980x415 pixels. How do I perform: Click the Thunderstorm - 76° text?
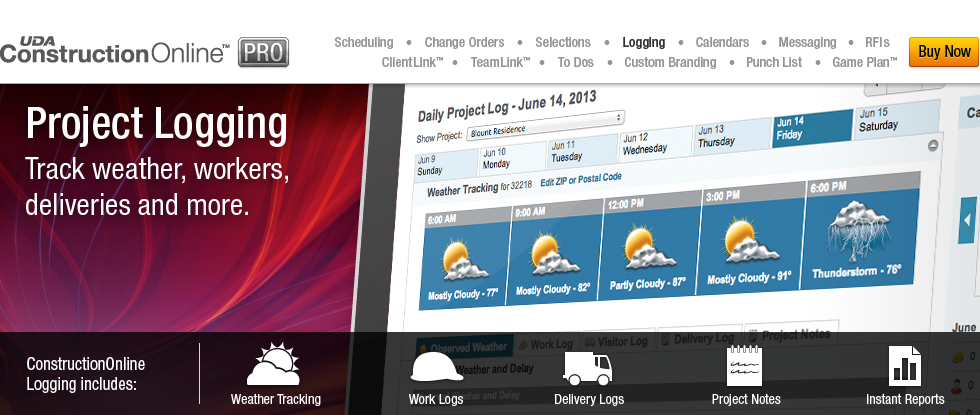(856, 272)
